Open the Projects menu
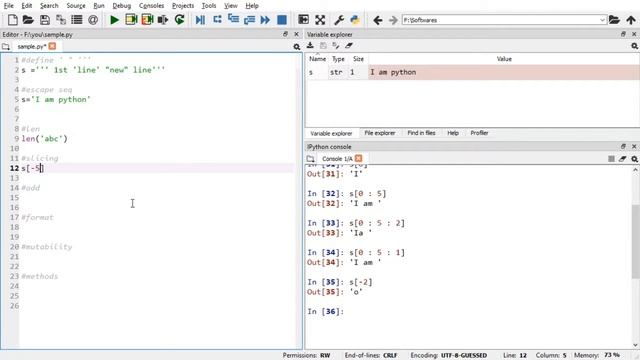 point(183,6)
